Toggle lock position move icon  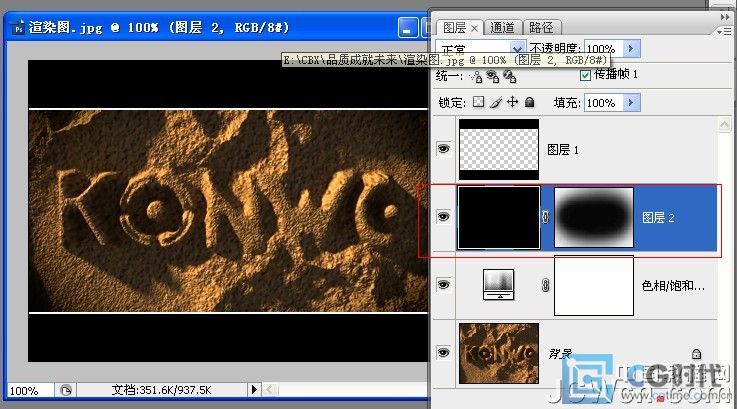[x=512, y=102]
